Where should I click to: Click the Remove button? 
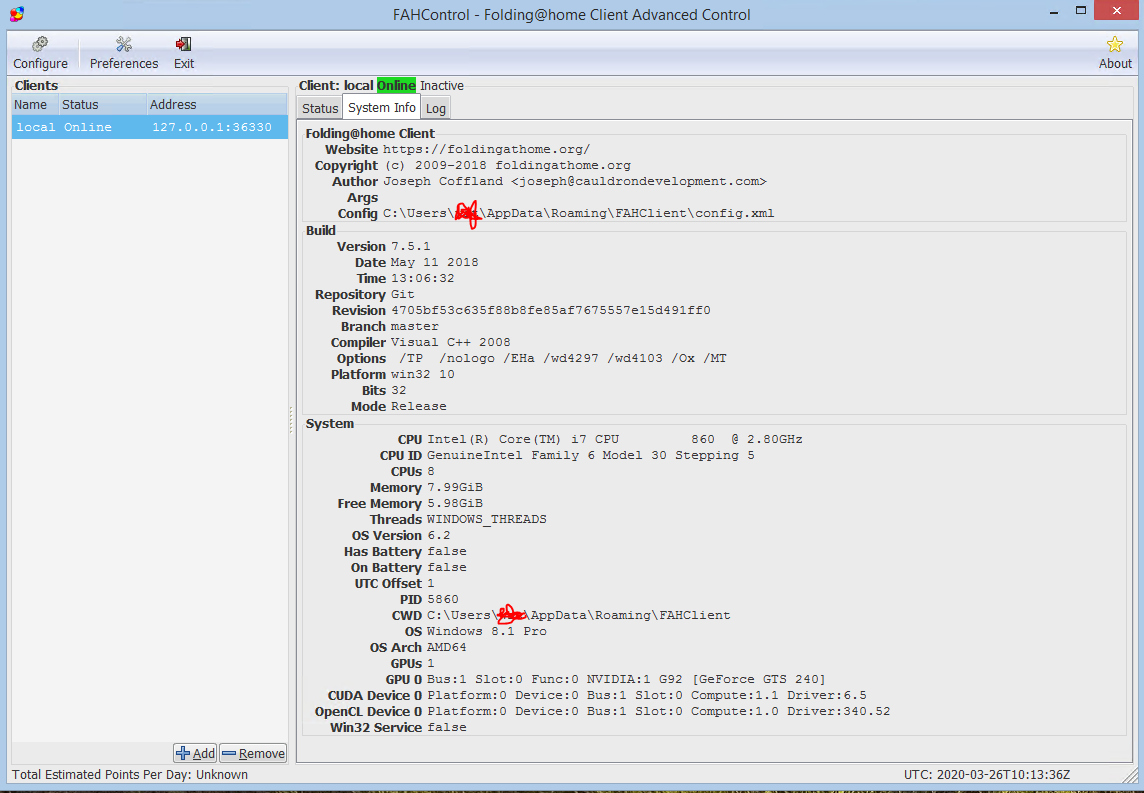252,753
